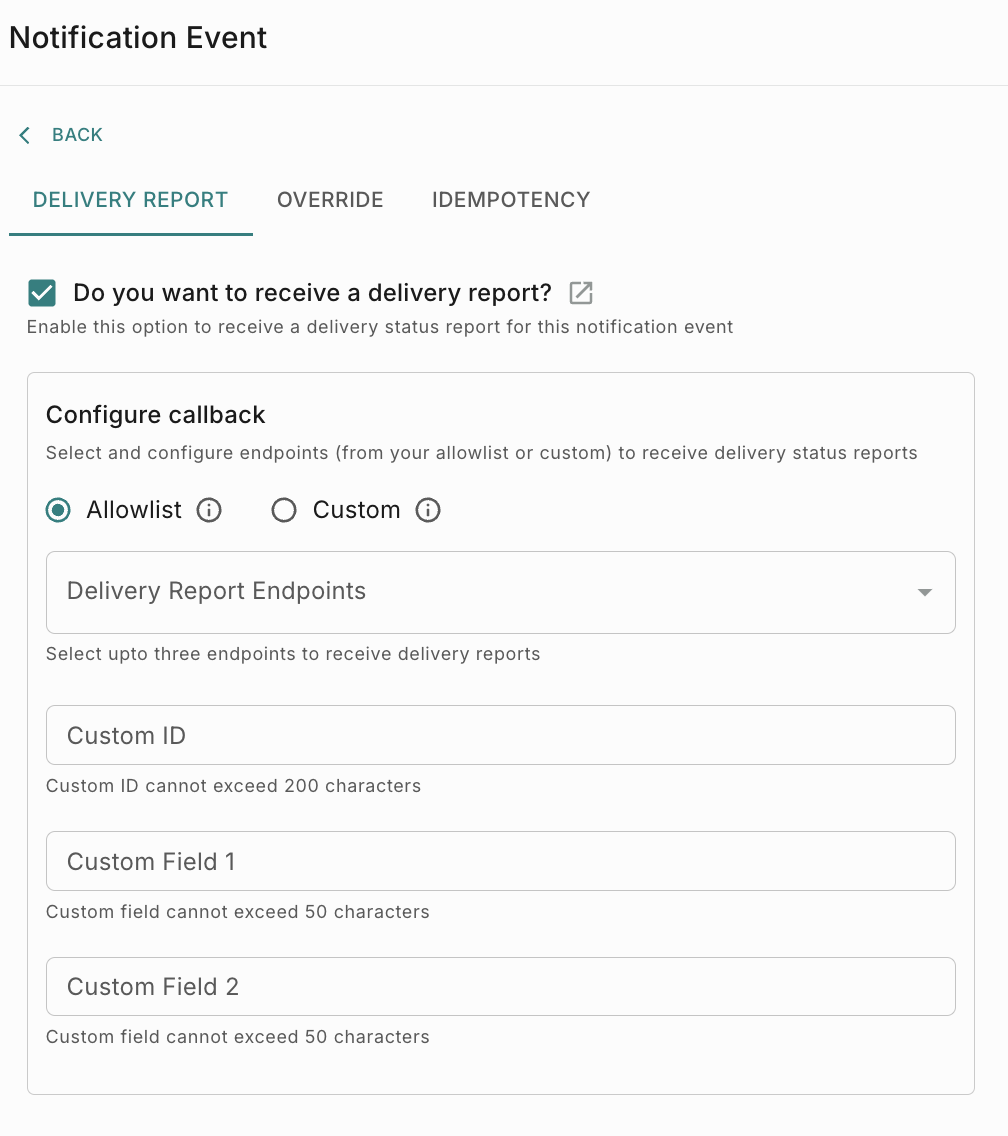Image resolution: width=1008 pixels, height=1136 pixels.
Task: Click the back chevron arrow icon
Action: (x=24, y=135)
